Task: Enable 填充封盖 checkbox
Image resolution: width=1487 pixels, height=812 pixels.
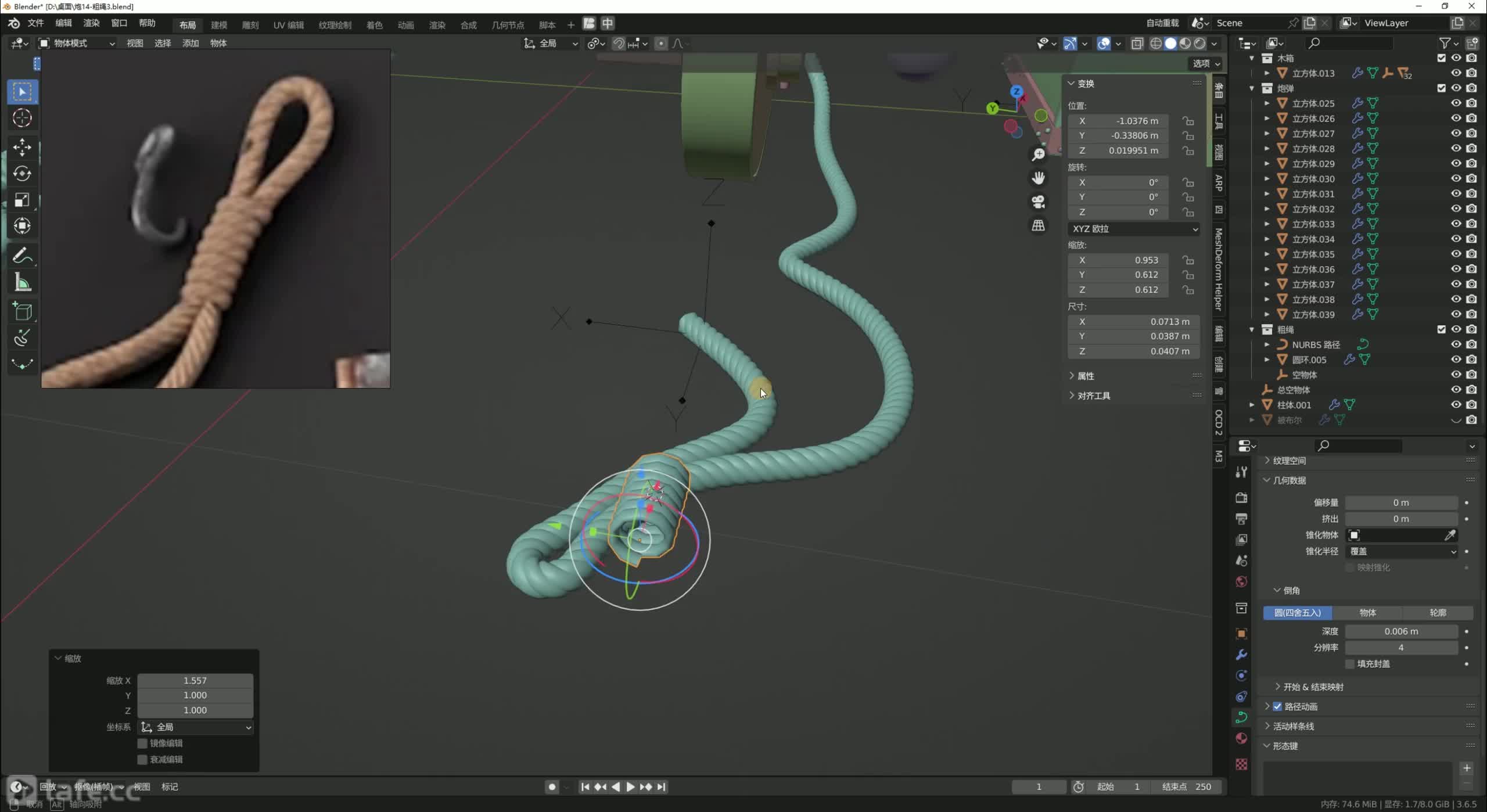Action: point(1350,663)
